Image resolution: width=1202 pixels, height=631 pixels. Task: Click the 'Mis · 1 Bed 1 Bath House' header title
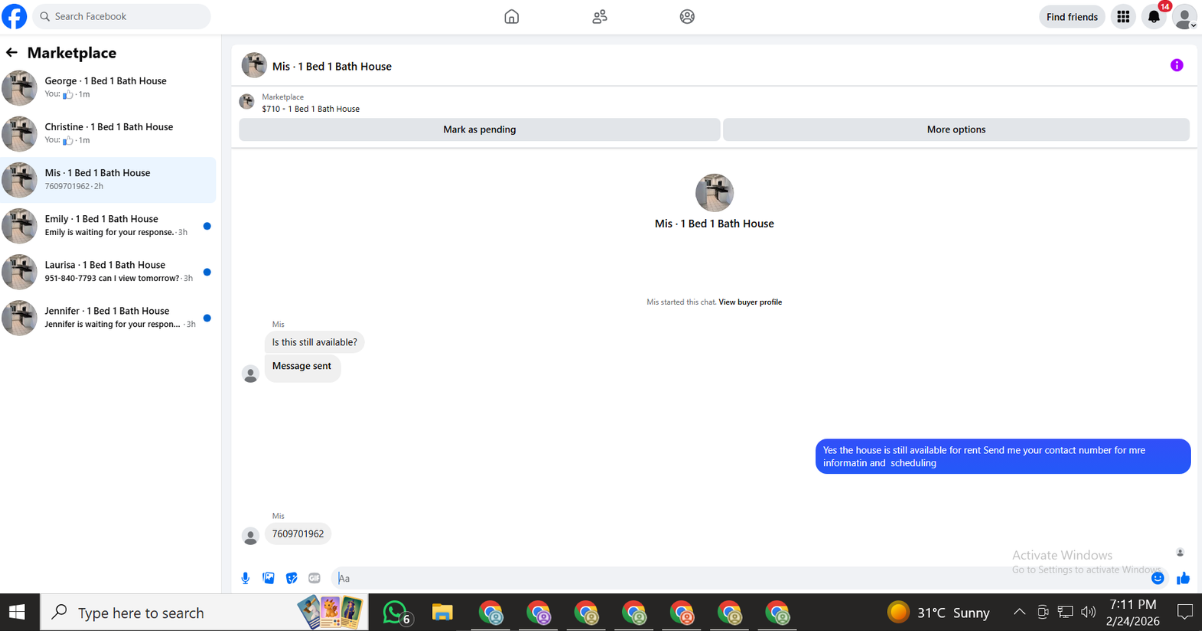click(332, 66)
